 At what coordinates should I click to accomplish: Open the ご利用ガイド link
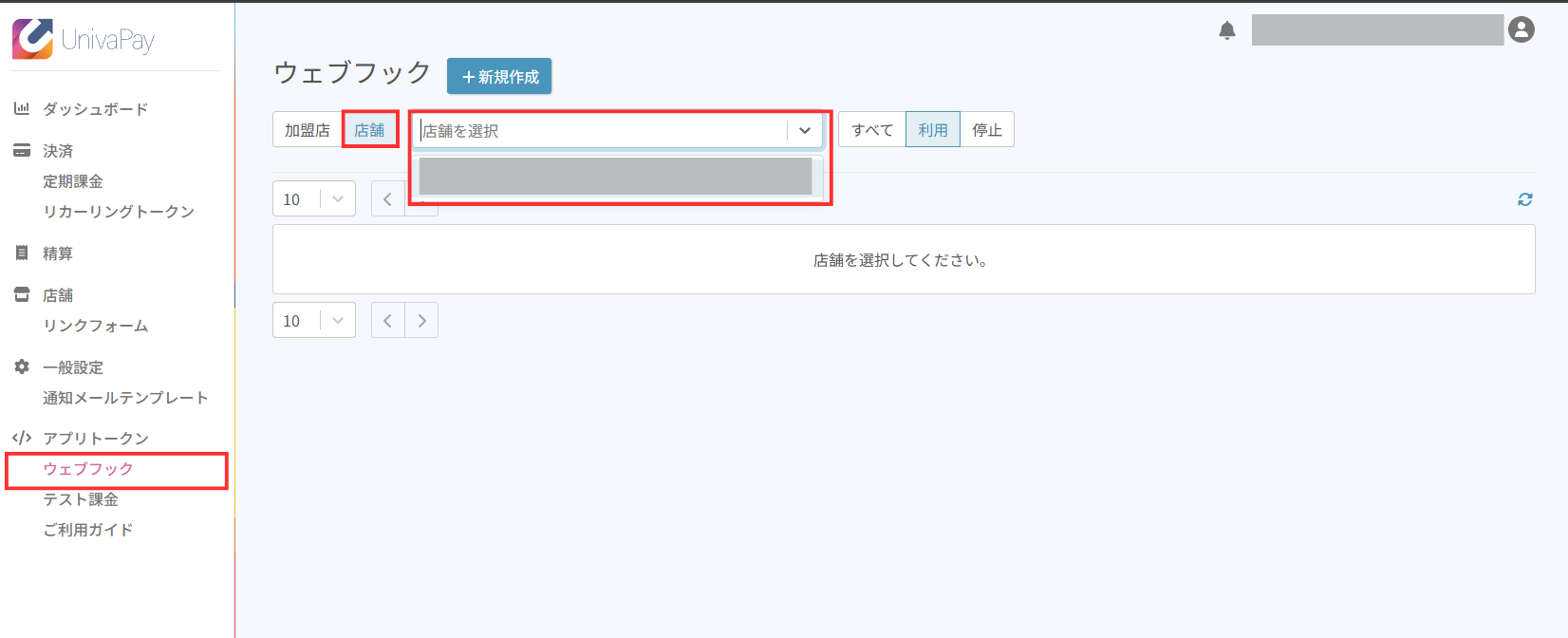tap(88, 530)
